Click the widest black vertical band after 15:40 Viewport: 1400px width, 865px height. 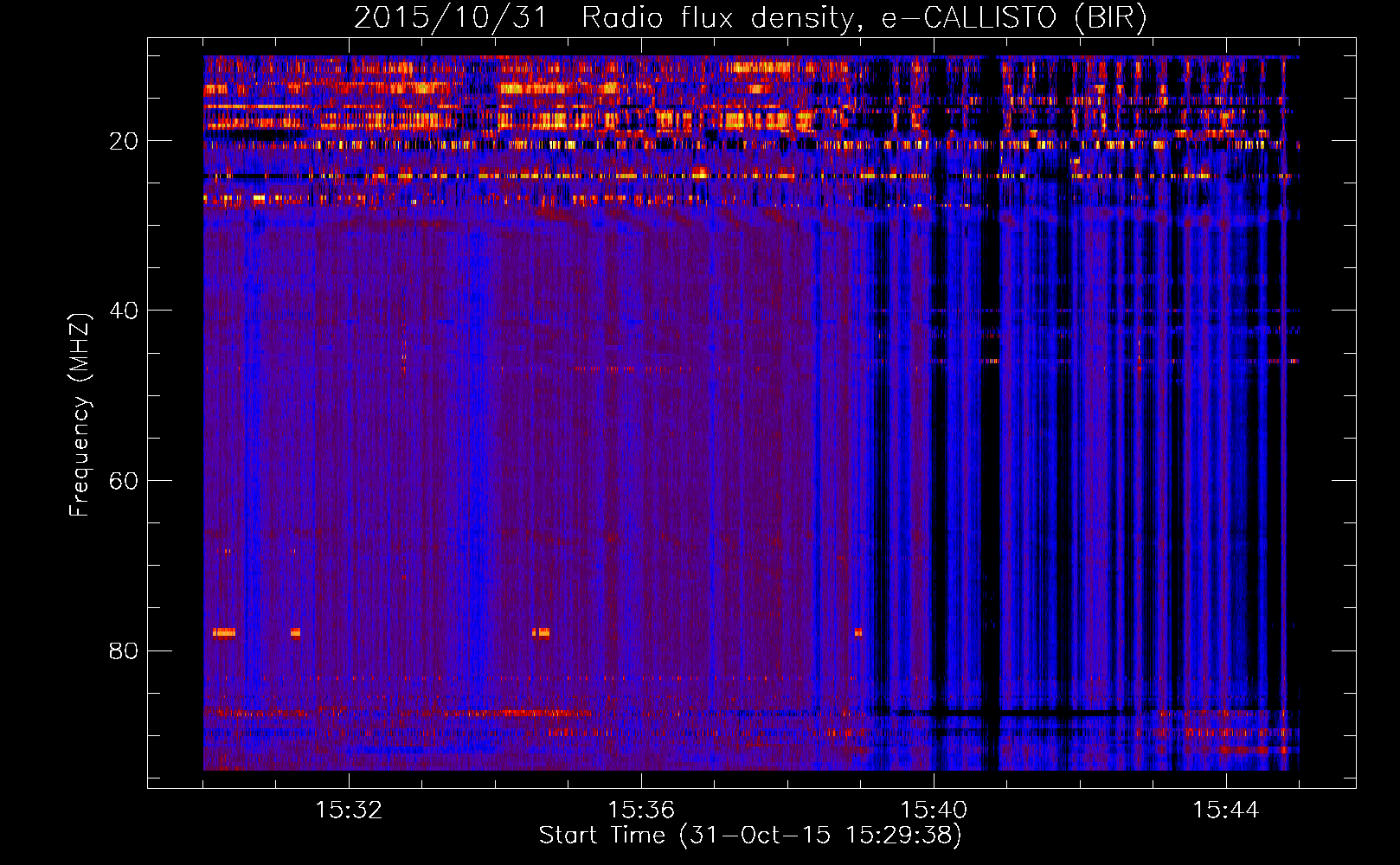(x=989, y=432)
